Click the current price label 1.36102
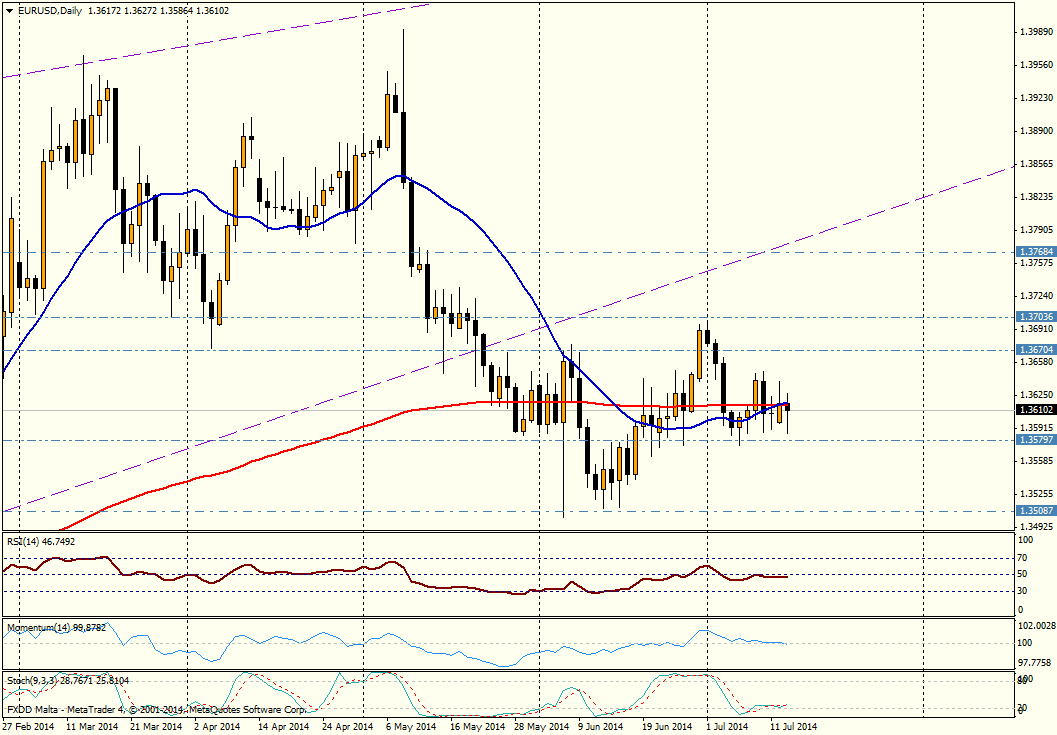 [1034, 410]
